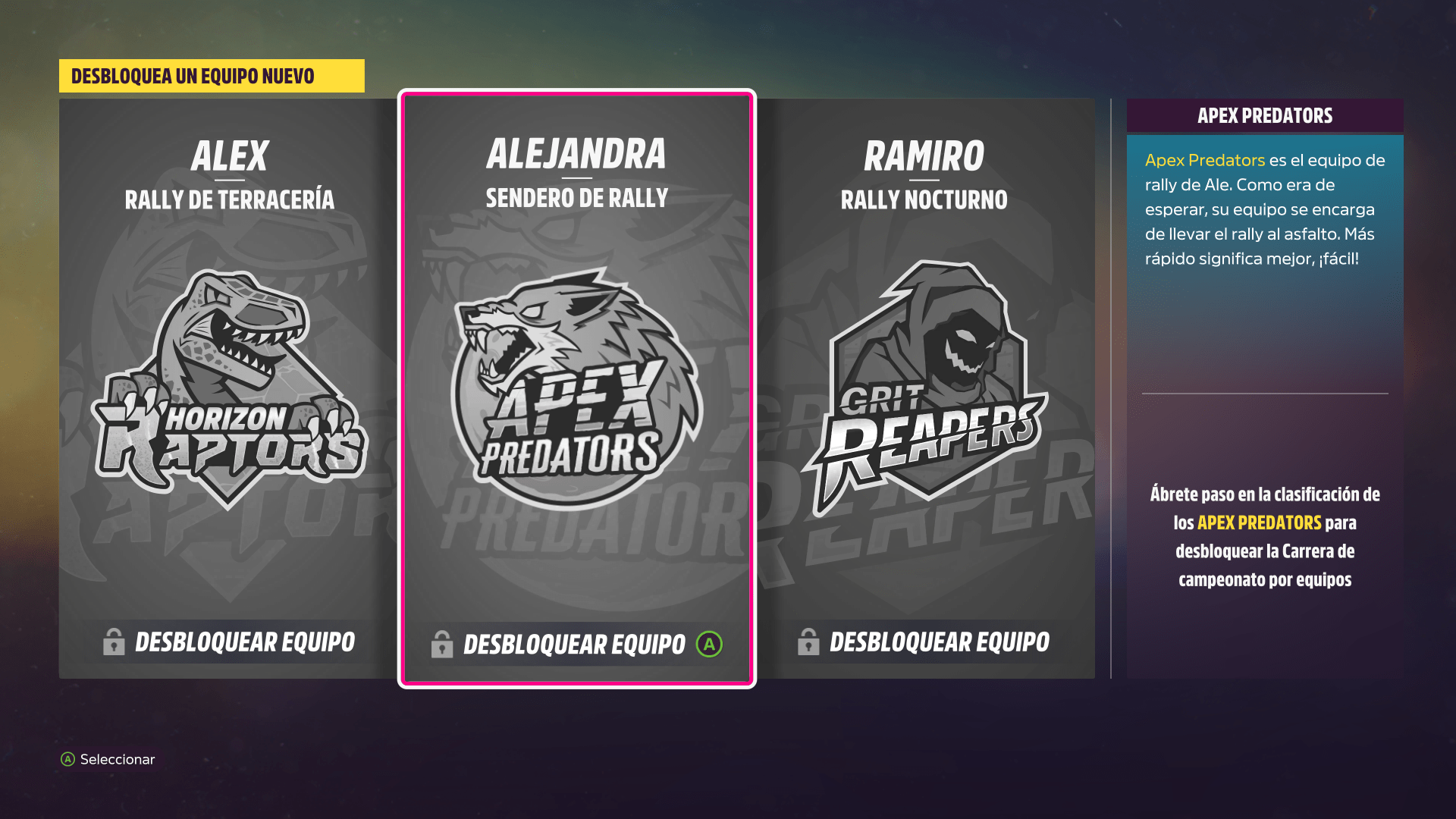Click the Apex Predators wolf logo

576,386
